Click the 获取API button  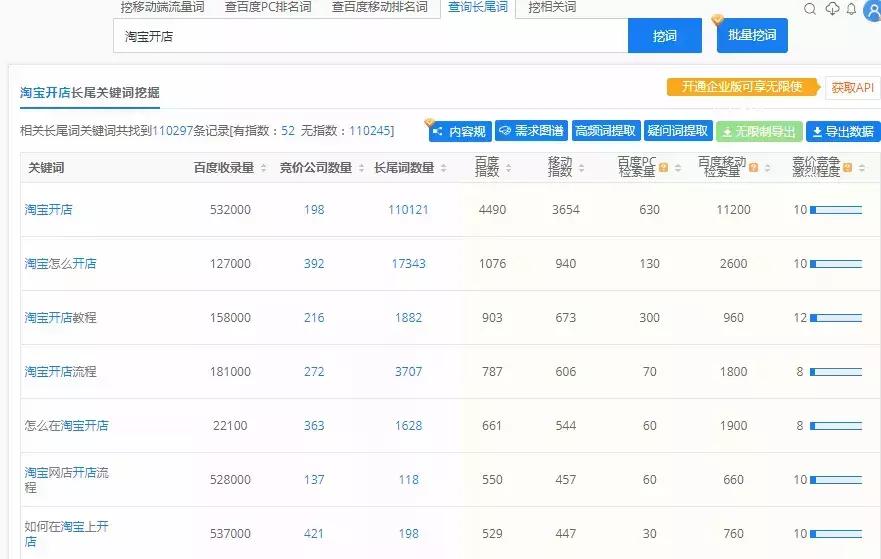pyautogui.click(x=852, y=88)
